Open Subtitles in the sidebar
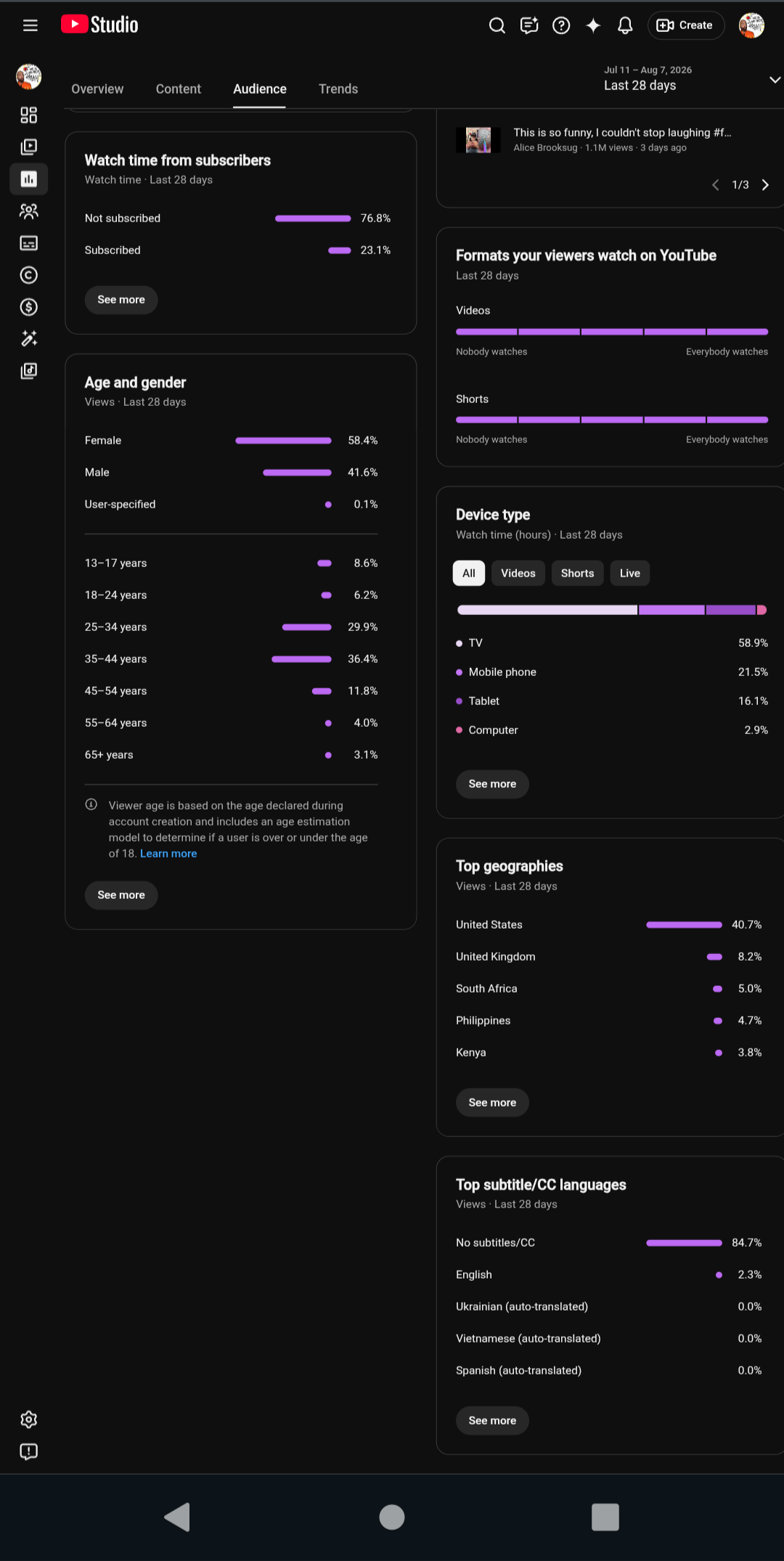784x1561 pixels. point(29,243)
